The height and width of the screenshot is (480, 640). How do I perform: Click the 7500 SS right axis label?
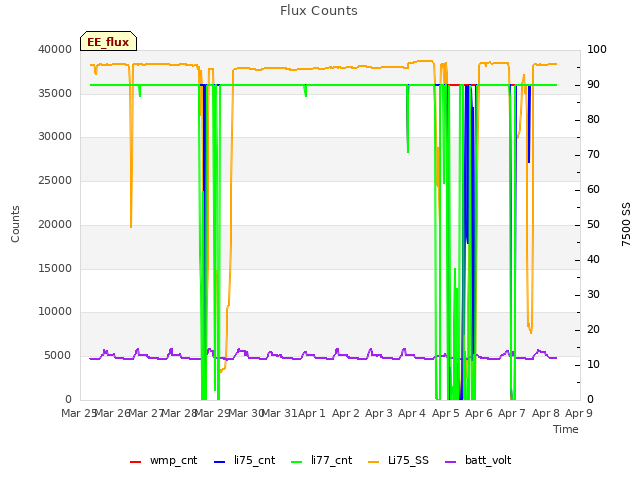[x=626, y=224]
